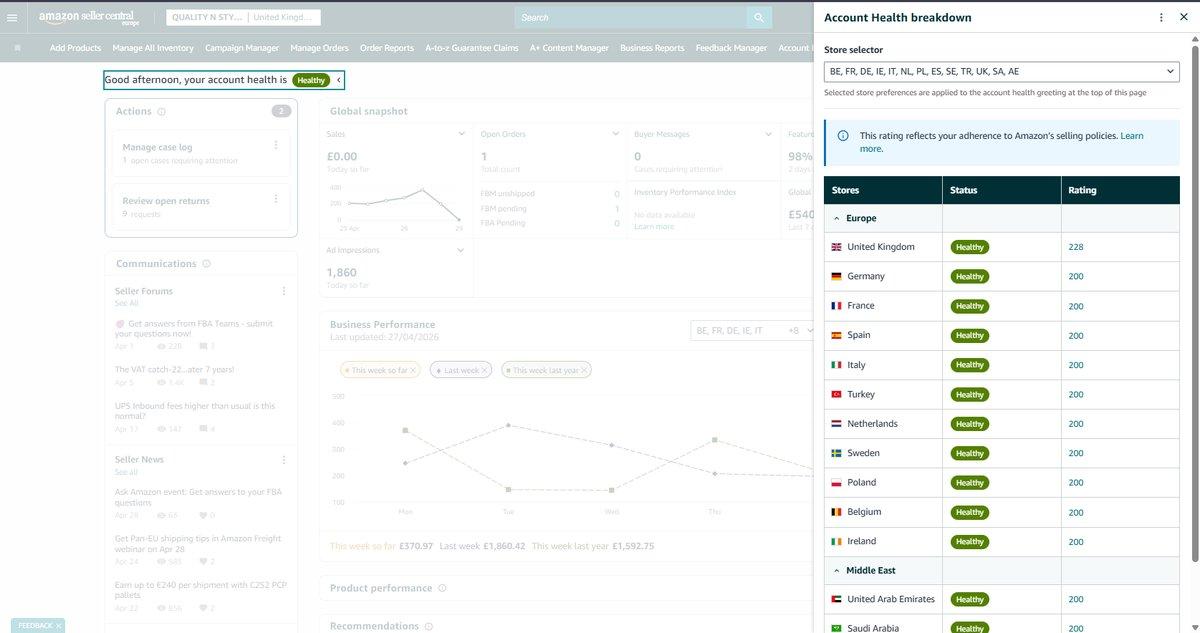This screenshot has height=633, width=1200.
Task: Remove 'Last week' filter chip
Action: click(x=485, y=370)
